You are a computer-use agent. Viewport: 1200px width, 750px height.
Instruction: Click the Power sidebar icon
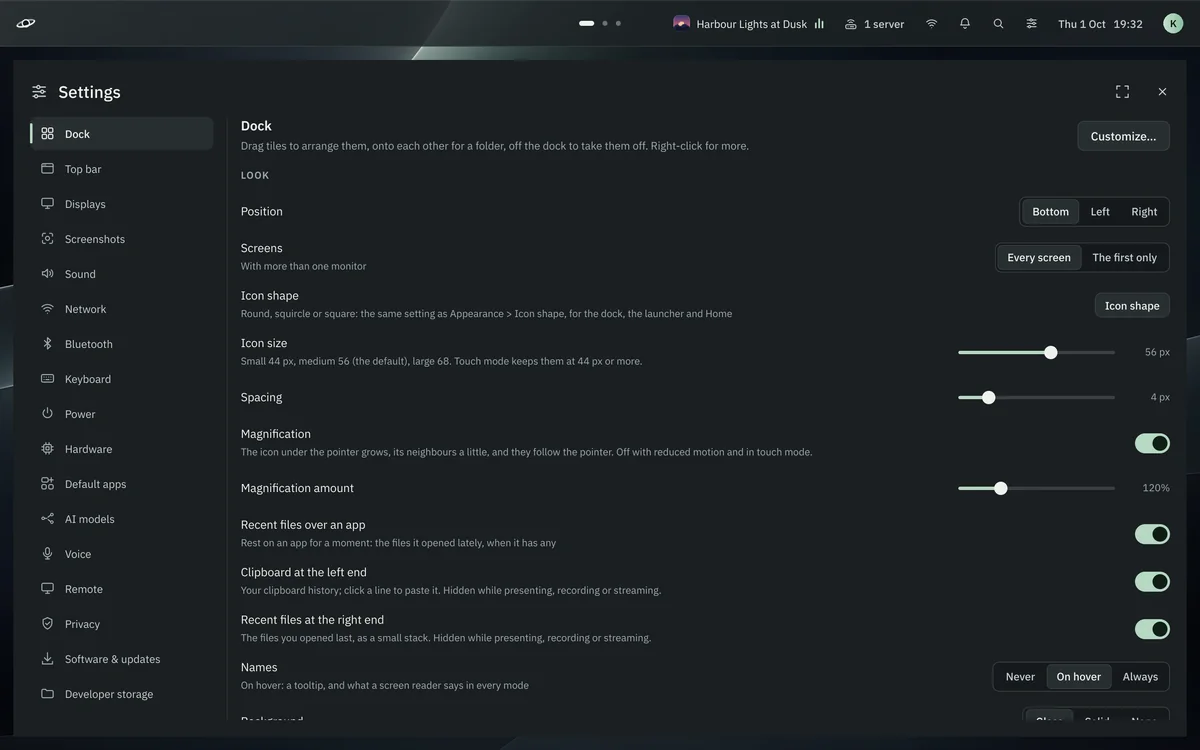(x=47, y=414)
